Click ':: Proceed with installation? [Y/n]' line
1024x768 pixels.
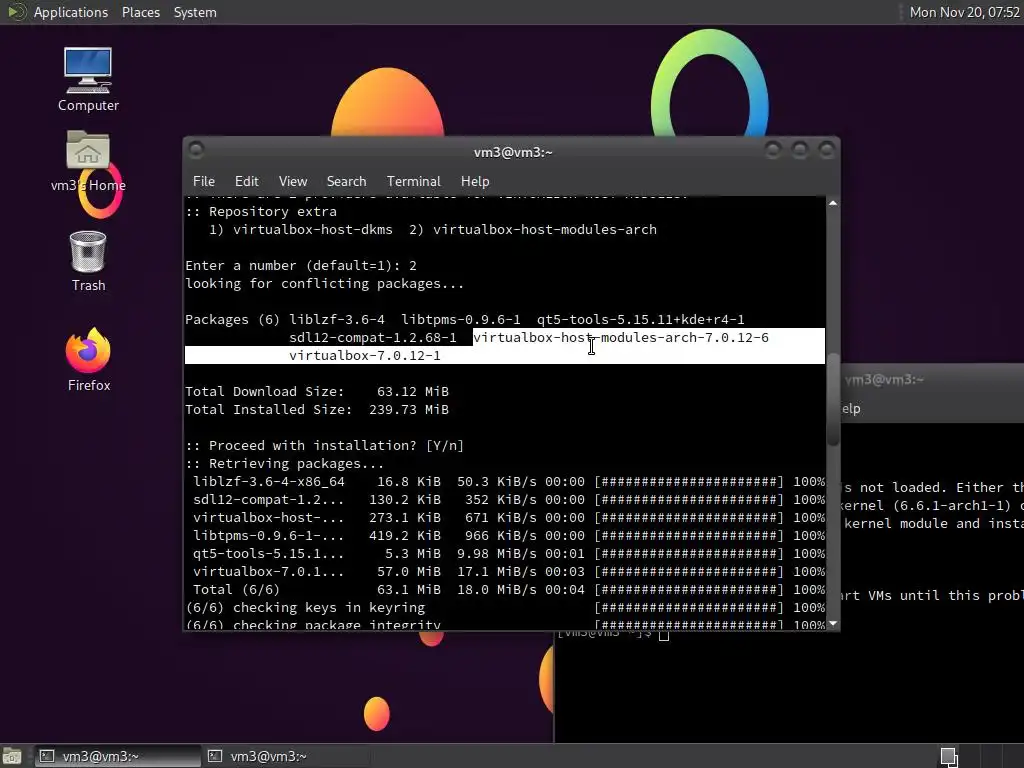pyautogui.click(x=325, y=445)
